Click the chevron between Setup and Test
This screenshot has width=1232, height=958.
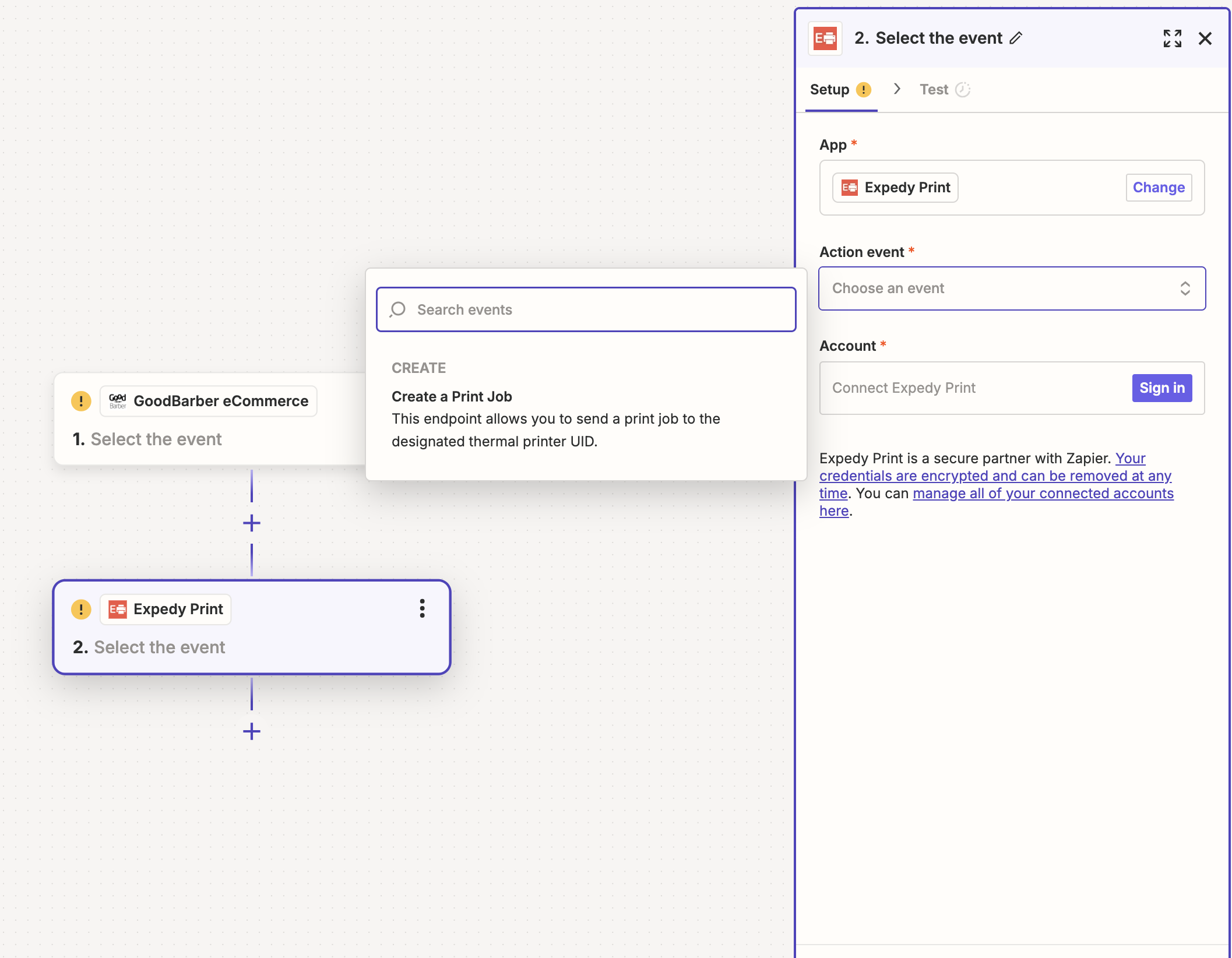coord(897,89)
